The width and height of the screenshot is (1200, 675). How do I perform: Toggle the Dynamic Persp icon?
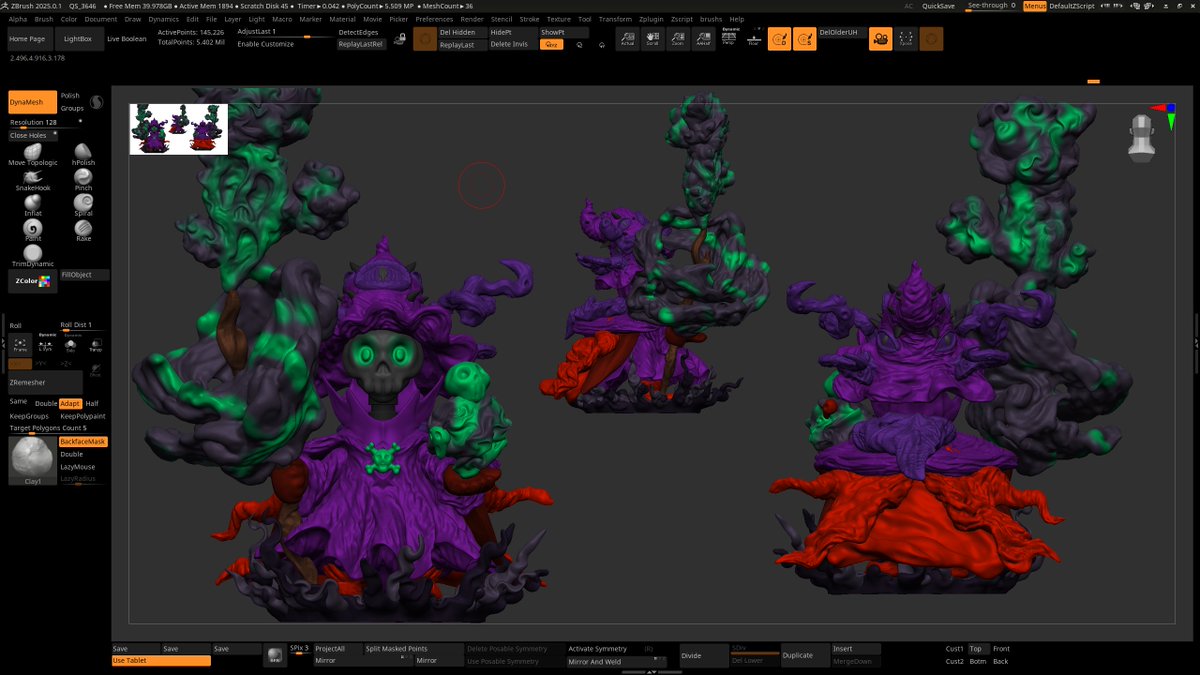coord(729,38)
